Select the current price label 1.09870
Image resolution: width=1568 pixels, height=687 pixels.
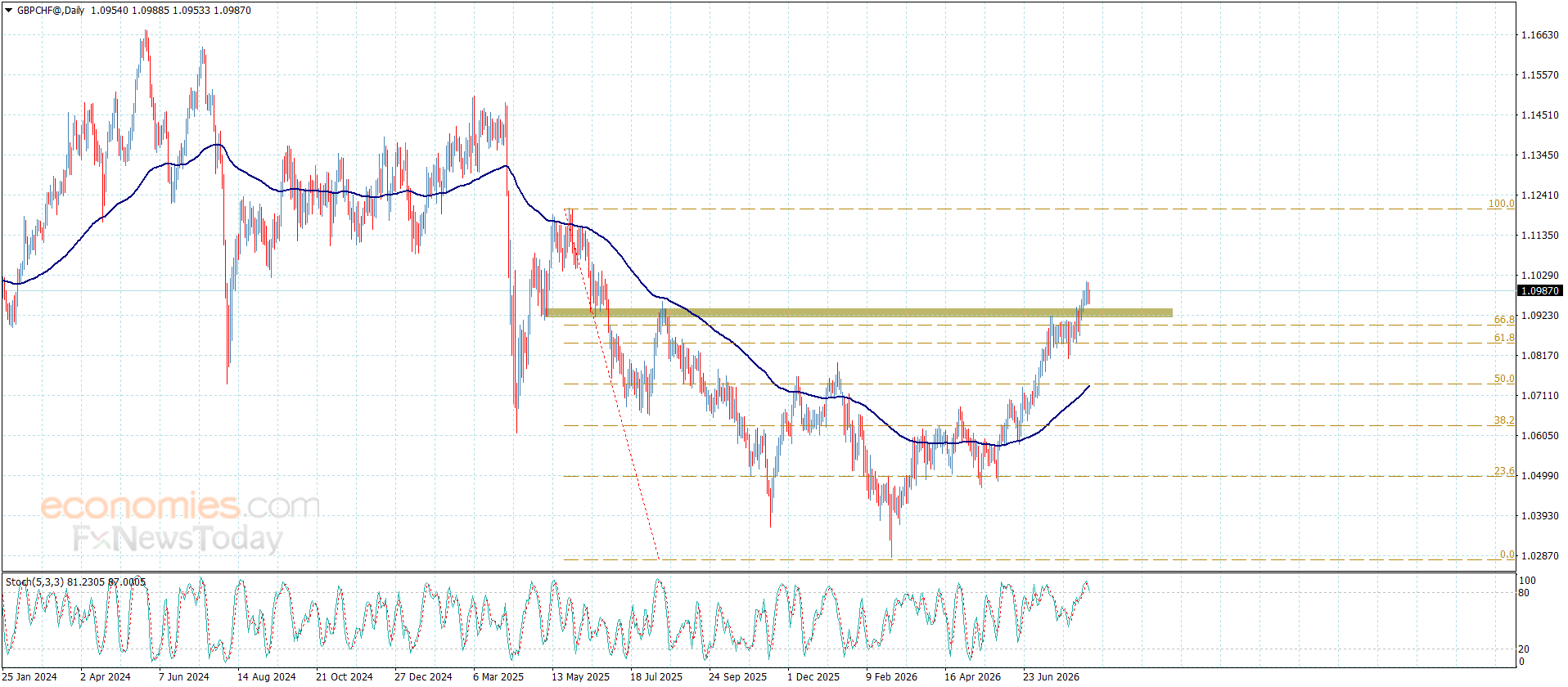(1539, 291)
